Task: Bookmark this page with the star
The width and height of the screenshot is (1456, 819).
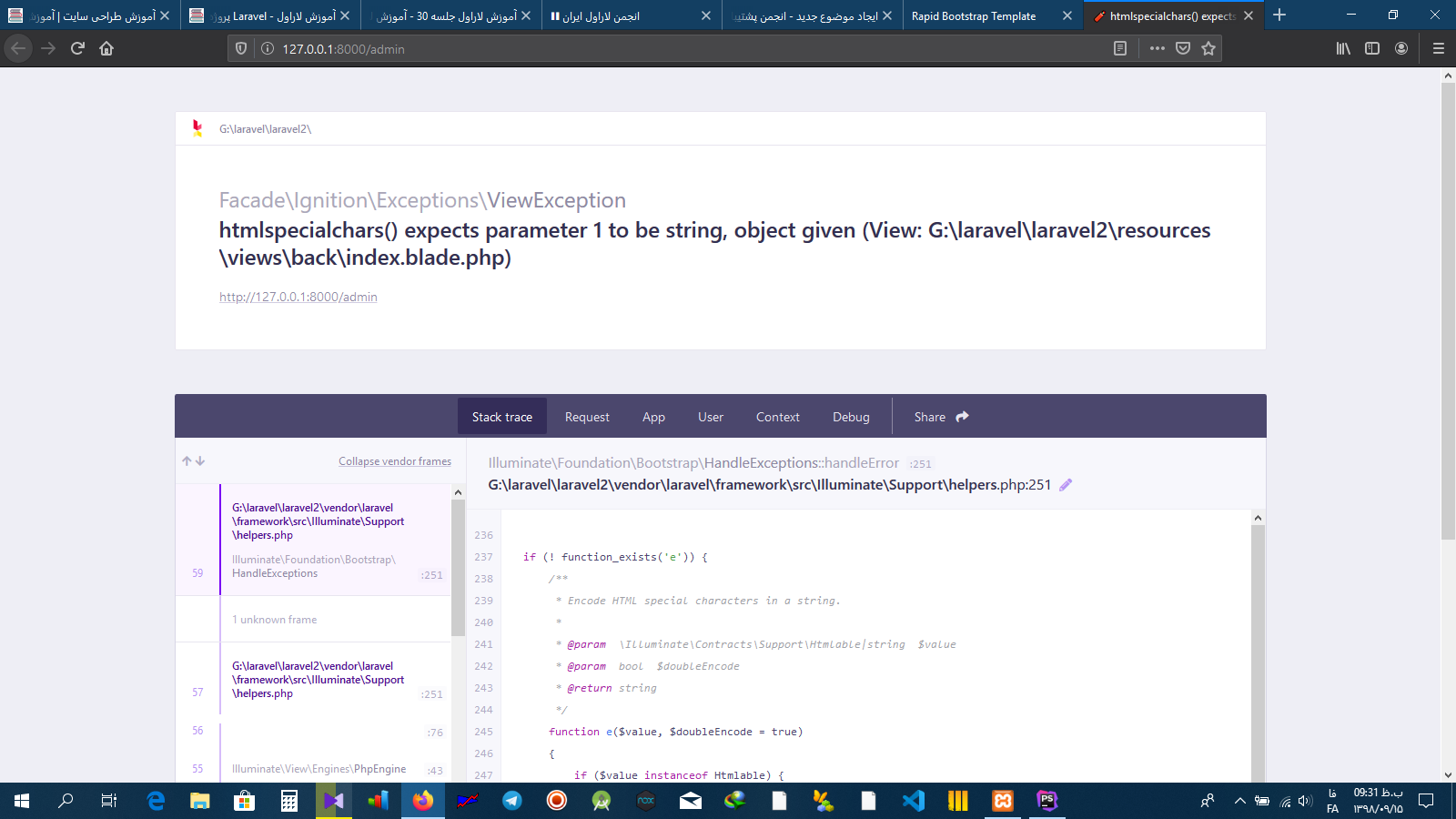Action: (1208, 48)
